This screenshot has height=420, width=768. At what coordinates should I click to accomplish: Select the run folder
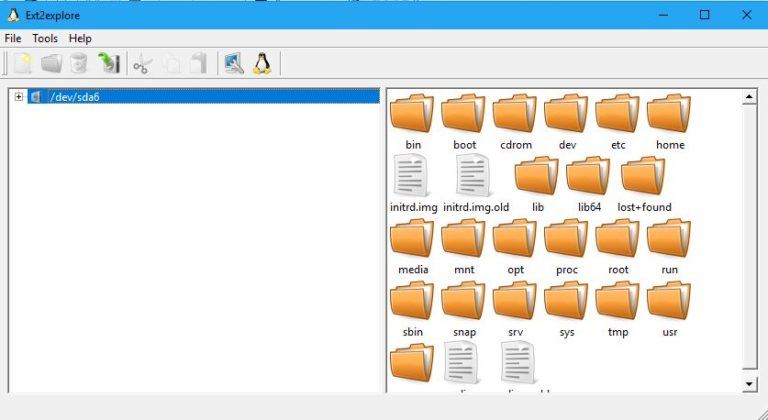[x=669, y=247]
